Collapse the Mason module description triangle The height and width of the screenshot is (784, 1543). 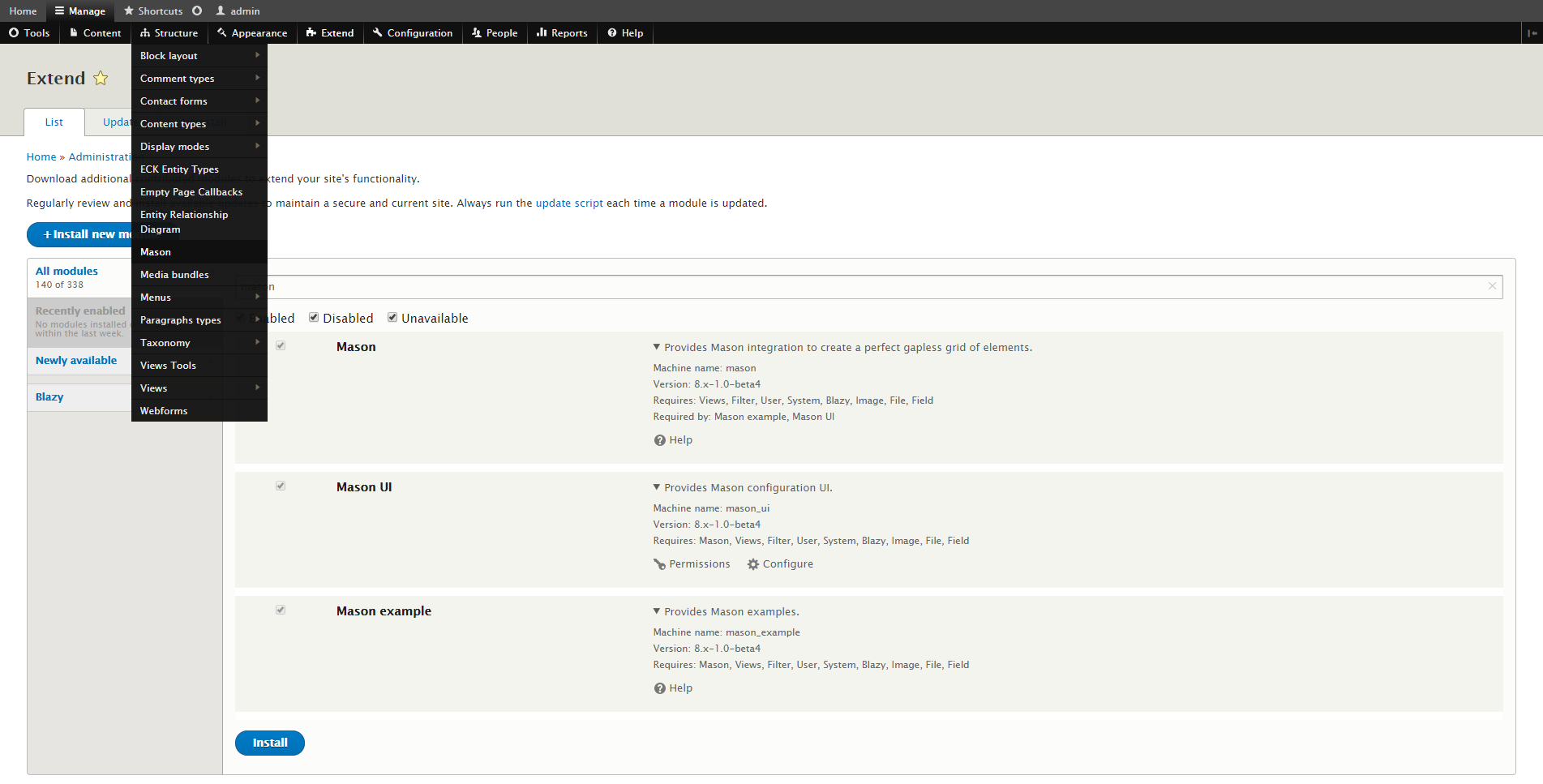coord(657,347)
